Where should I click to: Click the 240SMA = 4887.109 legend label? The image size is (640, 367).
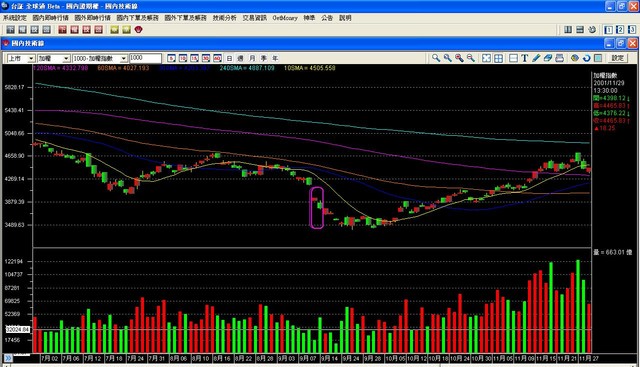click(247, 68)
